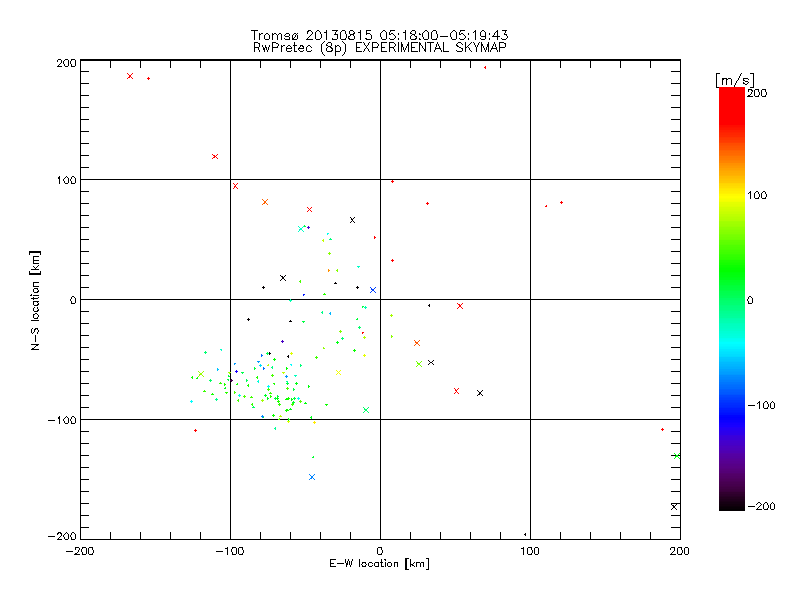Click the N-S axis tick label '200'

click(67, 63)
